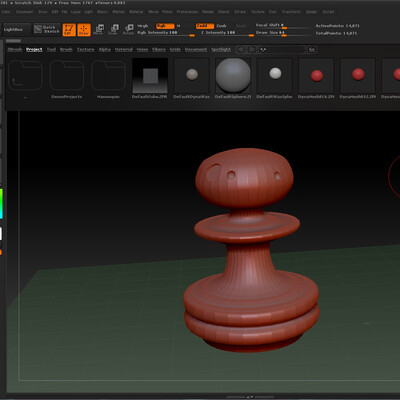Click the Go search button
This screenshot has height=400, width=400.
point(312,50)
